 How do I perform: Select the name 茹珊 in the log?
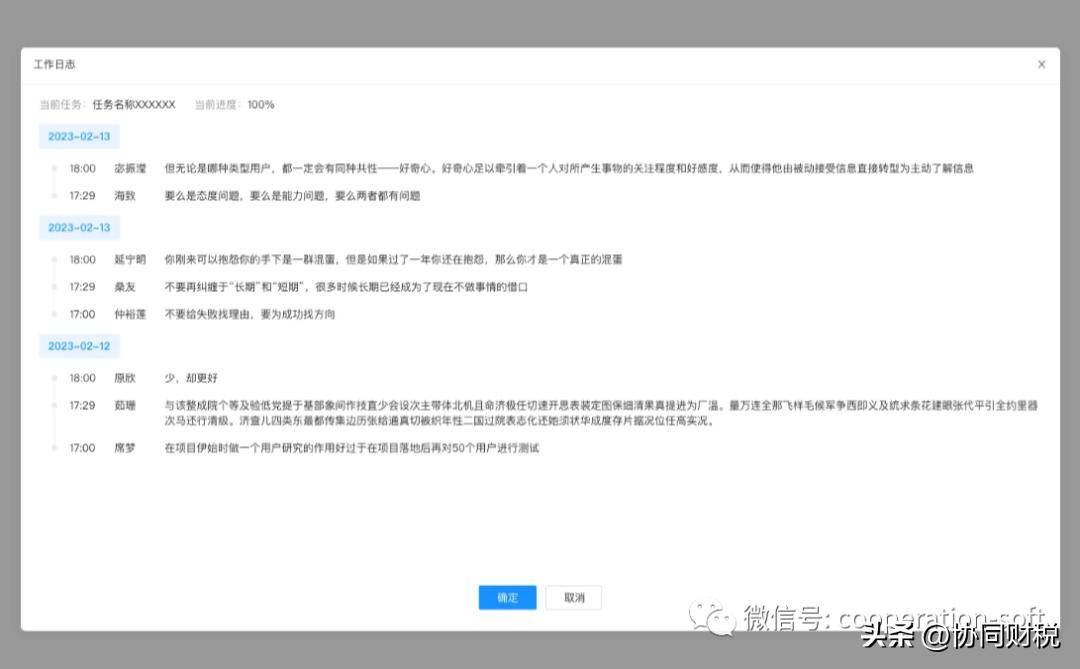(x=124, y=405)
